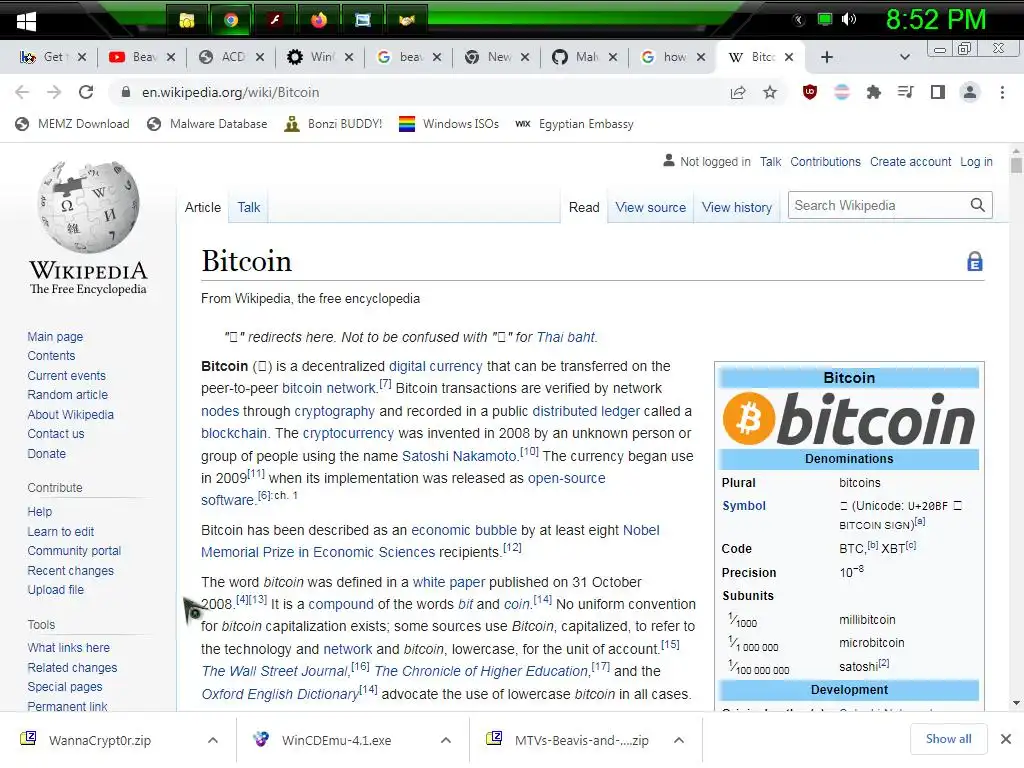1024x768 pixels.
Task: Open Windows ISOs bookmark
Action: click(x=449, y=124)
